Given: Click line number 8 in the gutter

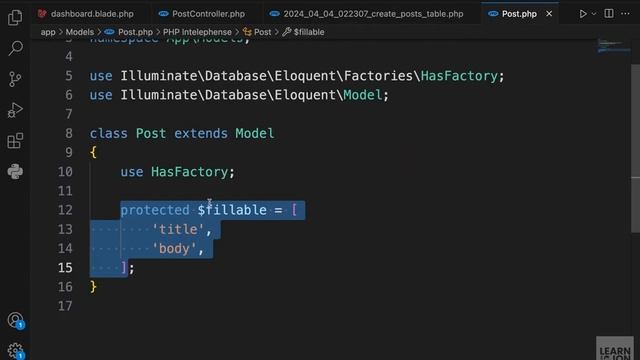Looking at the screenshot, I should pos(69,133).
